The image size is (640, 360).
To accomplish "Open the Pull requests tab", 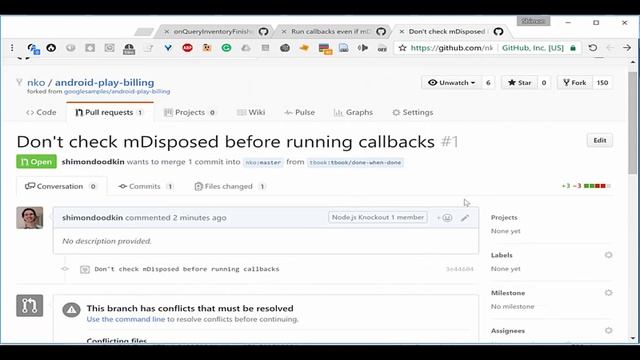I will pyautogui.click(x=109, y=112).
